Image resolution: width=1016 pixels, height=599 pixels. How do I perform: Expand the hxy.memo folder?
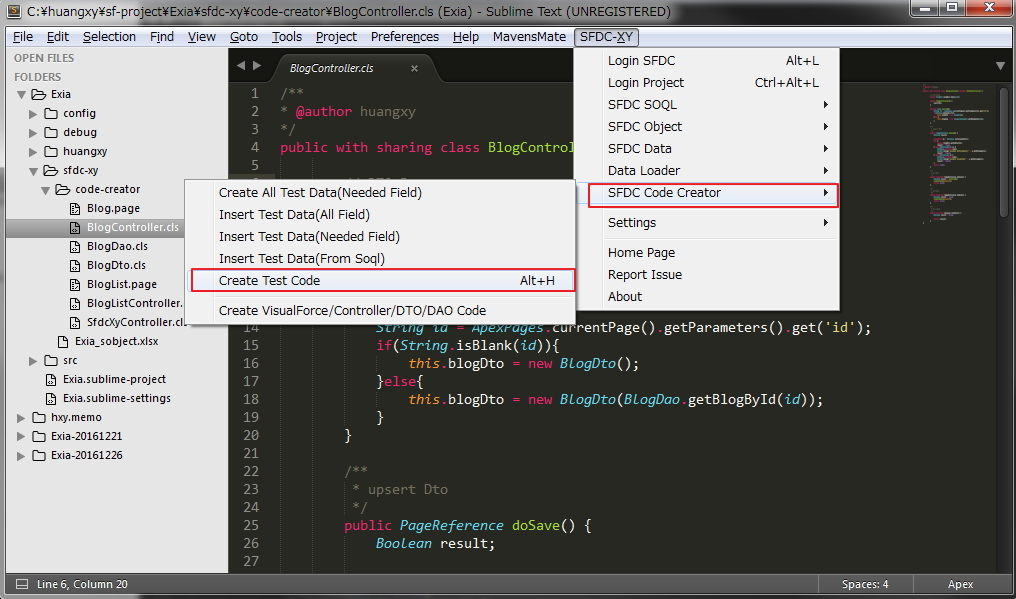click(21, 417)
